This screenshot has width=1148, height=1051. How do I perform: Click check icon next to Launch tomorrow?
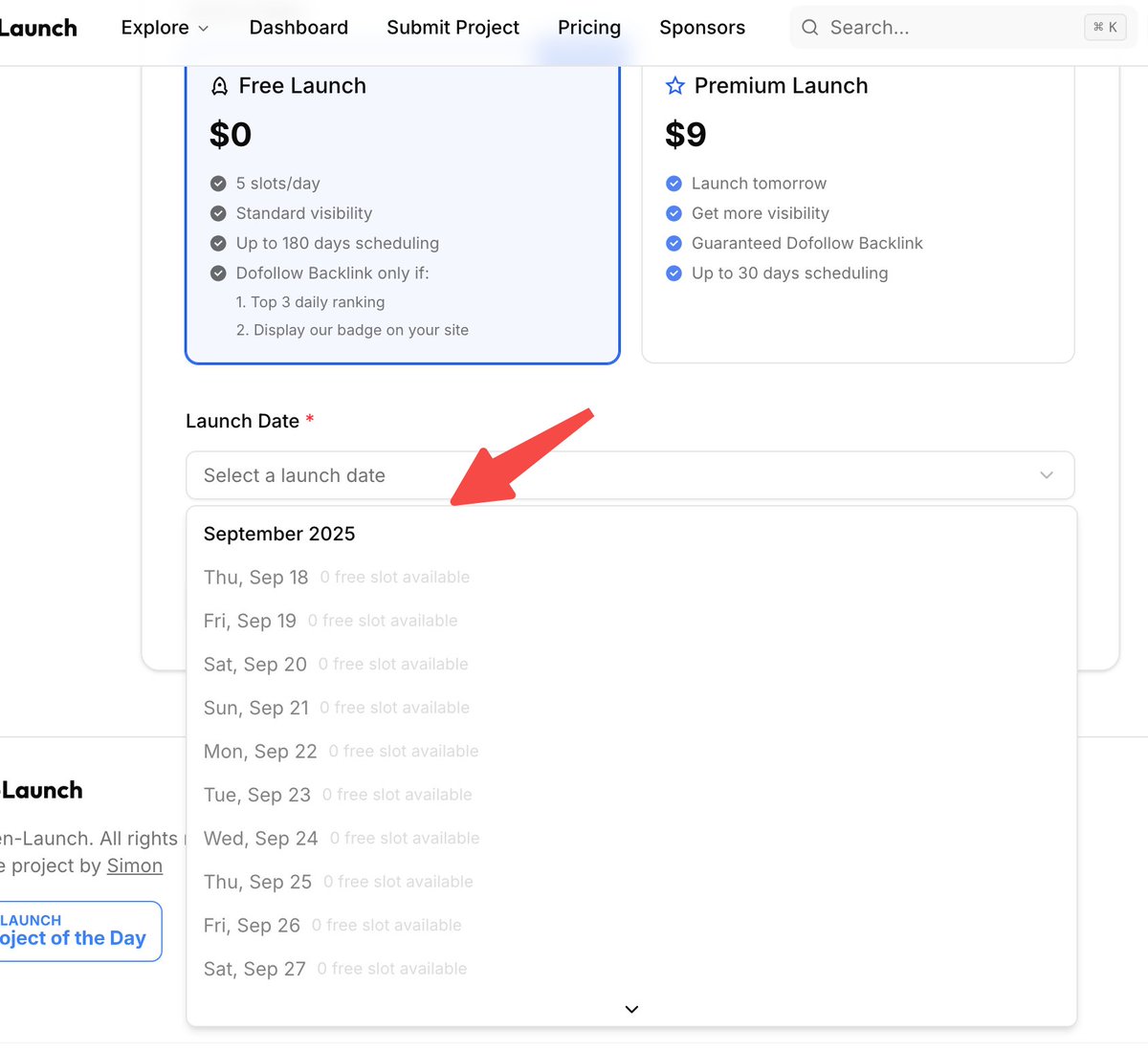coord(674,184)
